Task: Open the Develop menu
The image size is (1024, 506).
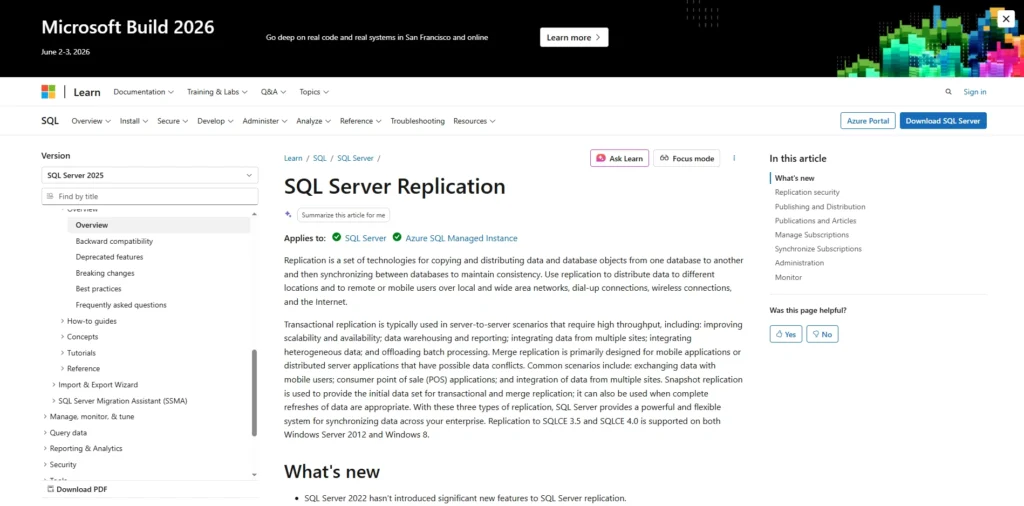Action: [x=216, y=121]
